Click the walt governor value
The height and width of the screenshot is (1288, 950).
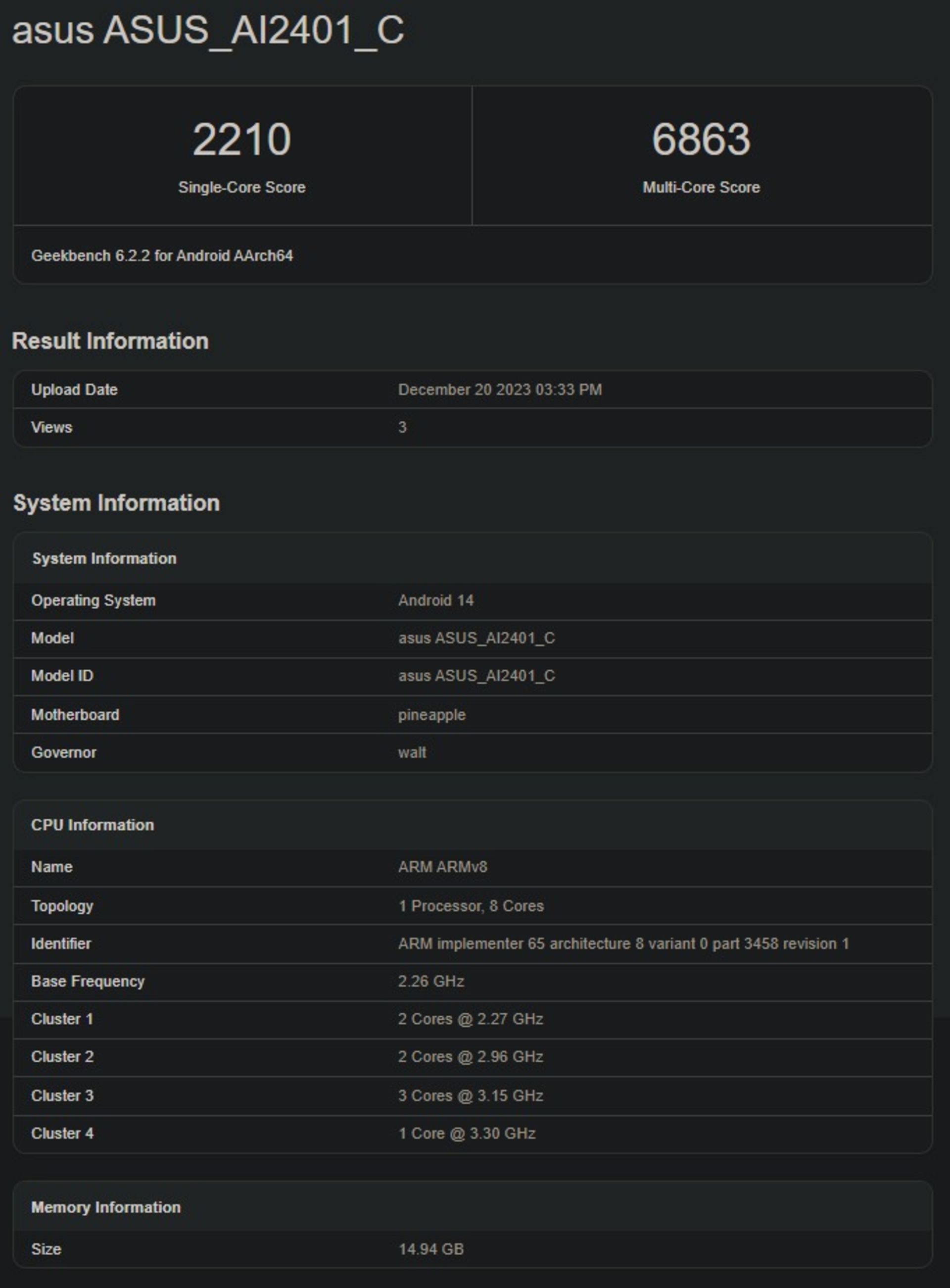412,752
